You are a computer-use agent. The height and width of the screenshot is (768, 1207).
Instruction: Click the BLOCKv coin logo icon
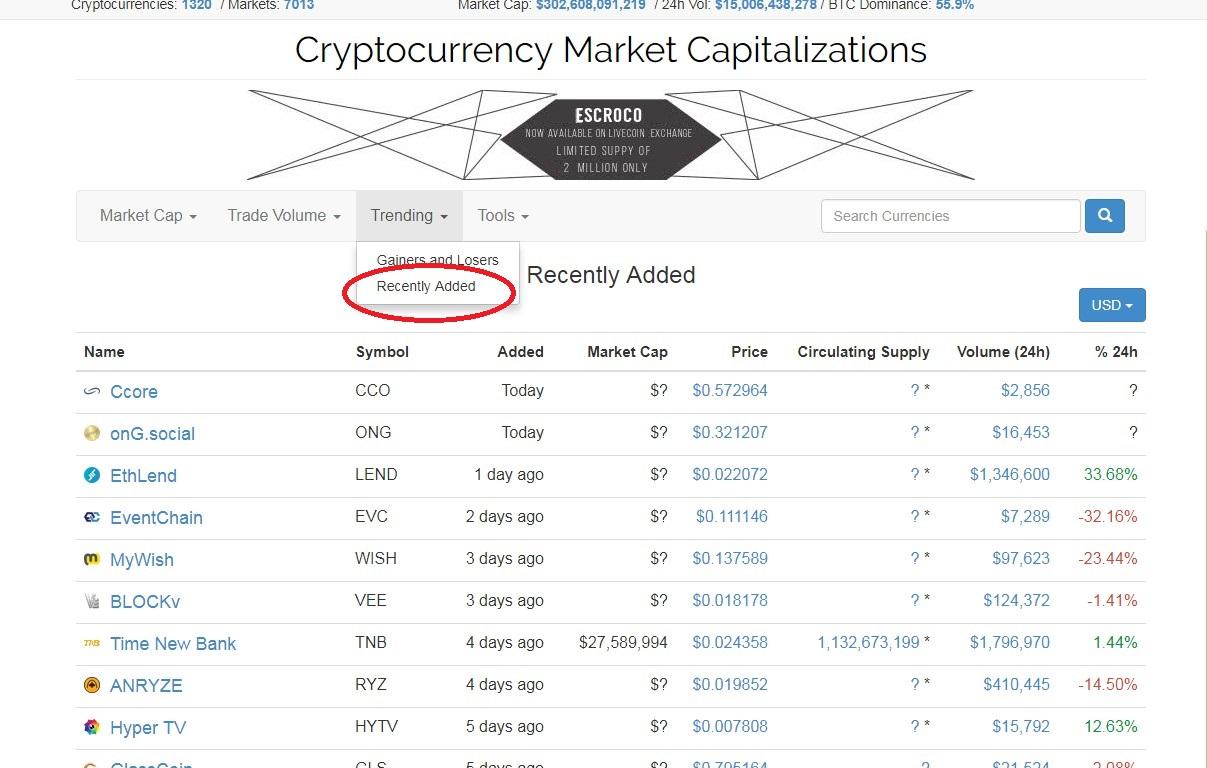pos(92,601)
